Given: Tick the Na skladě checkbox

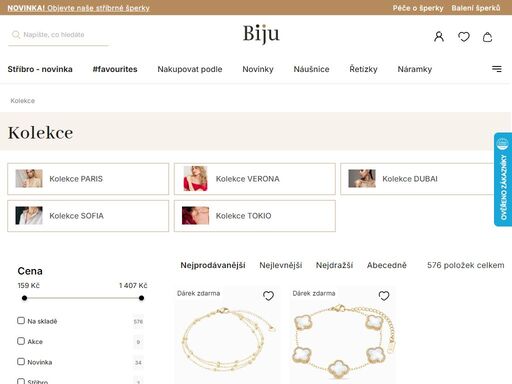Looking at the screenshot, I should [x=21, y=321].
